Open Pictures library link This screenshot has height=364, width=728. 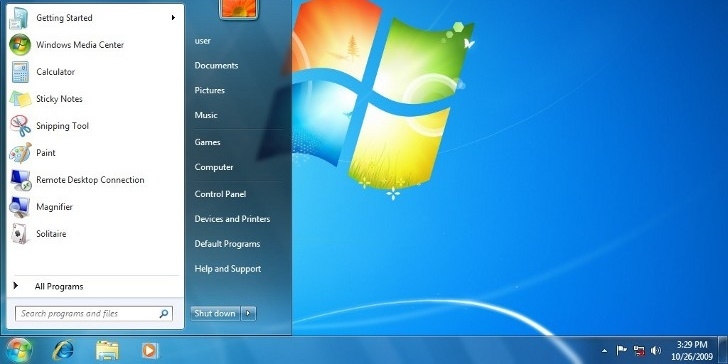pos(209,91)
